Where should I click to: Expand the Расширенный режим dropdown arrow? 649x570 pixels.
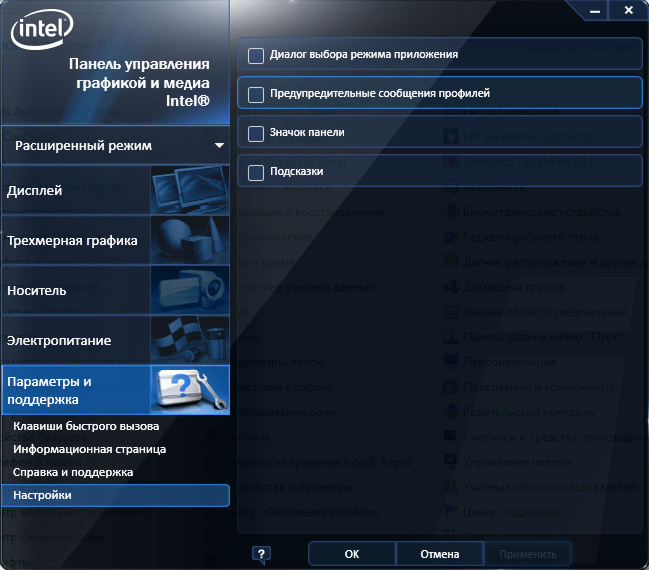click(x=219, y=146)
